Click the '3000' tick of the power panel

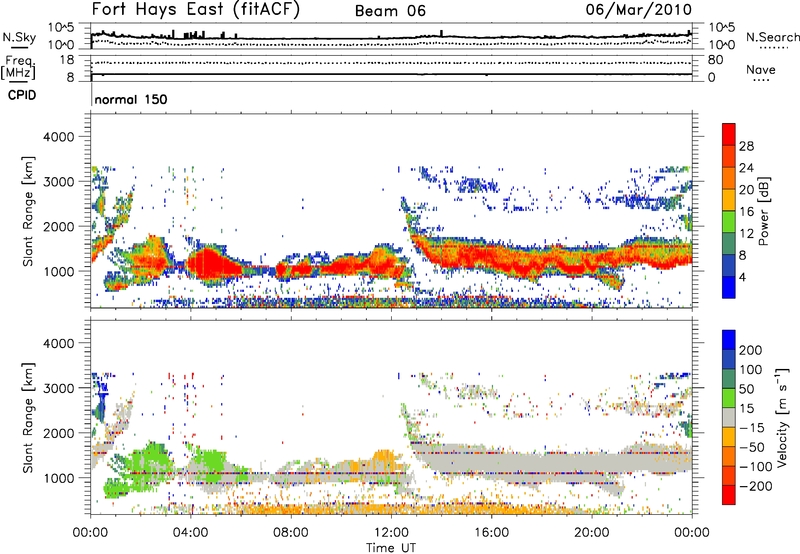pos(58,182)
